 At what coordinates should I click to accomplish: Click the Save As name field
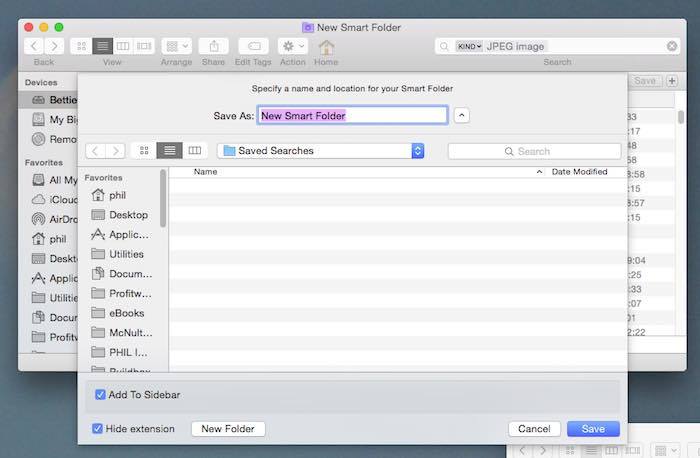(x=352, y=116)
